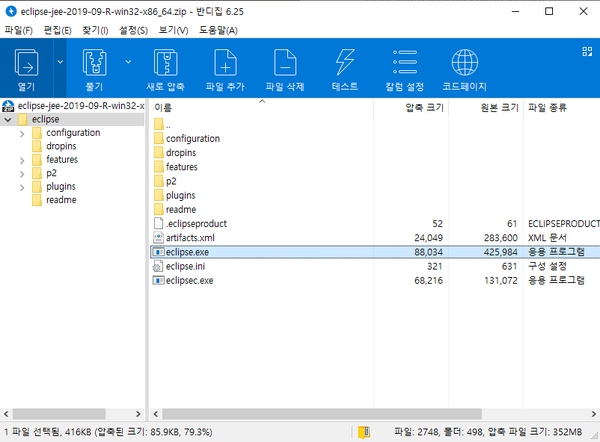Click '1 파일 선택됨' status bar text
Screen dimensions: 600x442
32,432
